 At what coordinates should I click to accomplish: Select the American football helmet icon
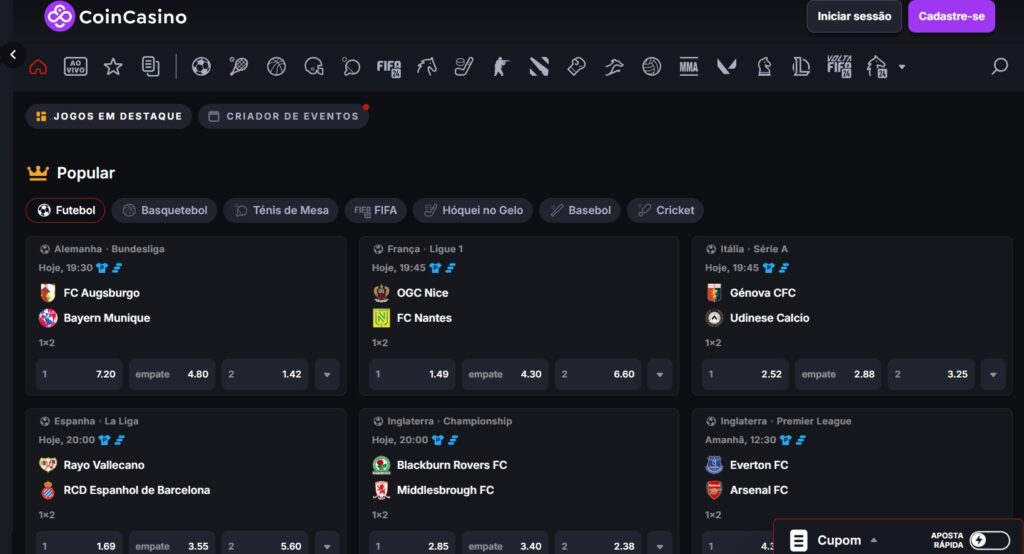pos(314,67)
